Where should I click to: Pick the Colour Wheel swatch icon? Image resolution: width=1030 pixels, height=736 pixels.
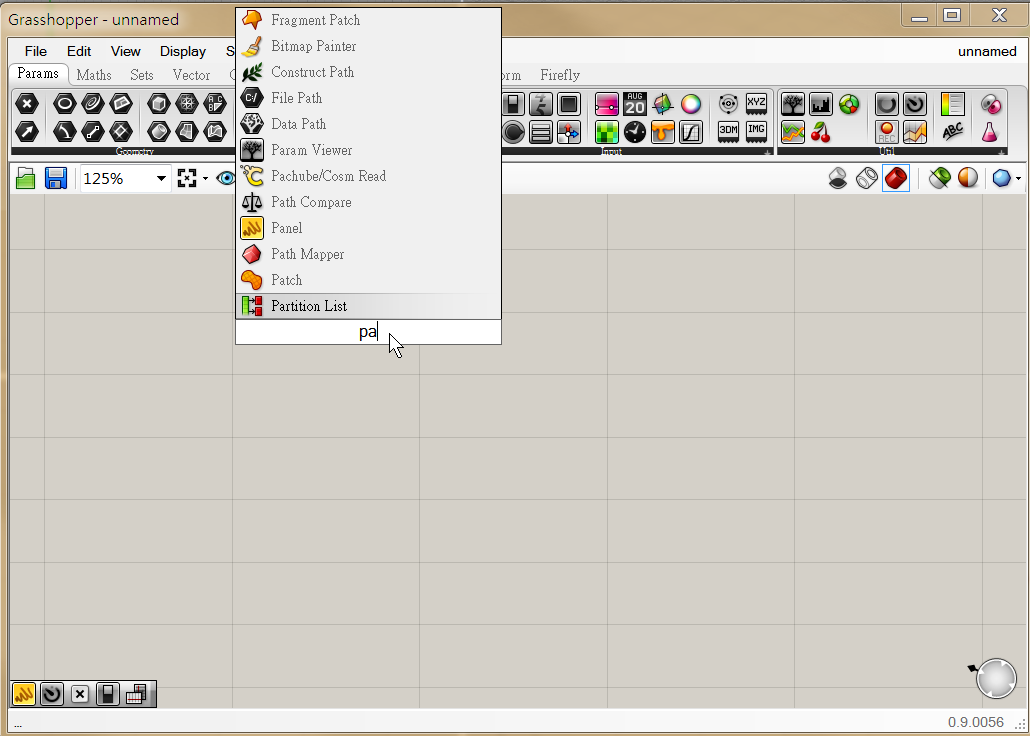[x=691, y=104]
